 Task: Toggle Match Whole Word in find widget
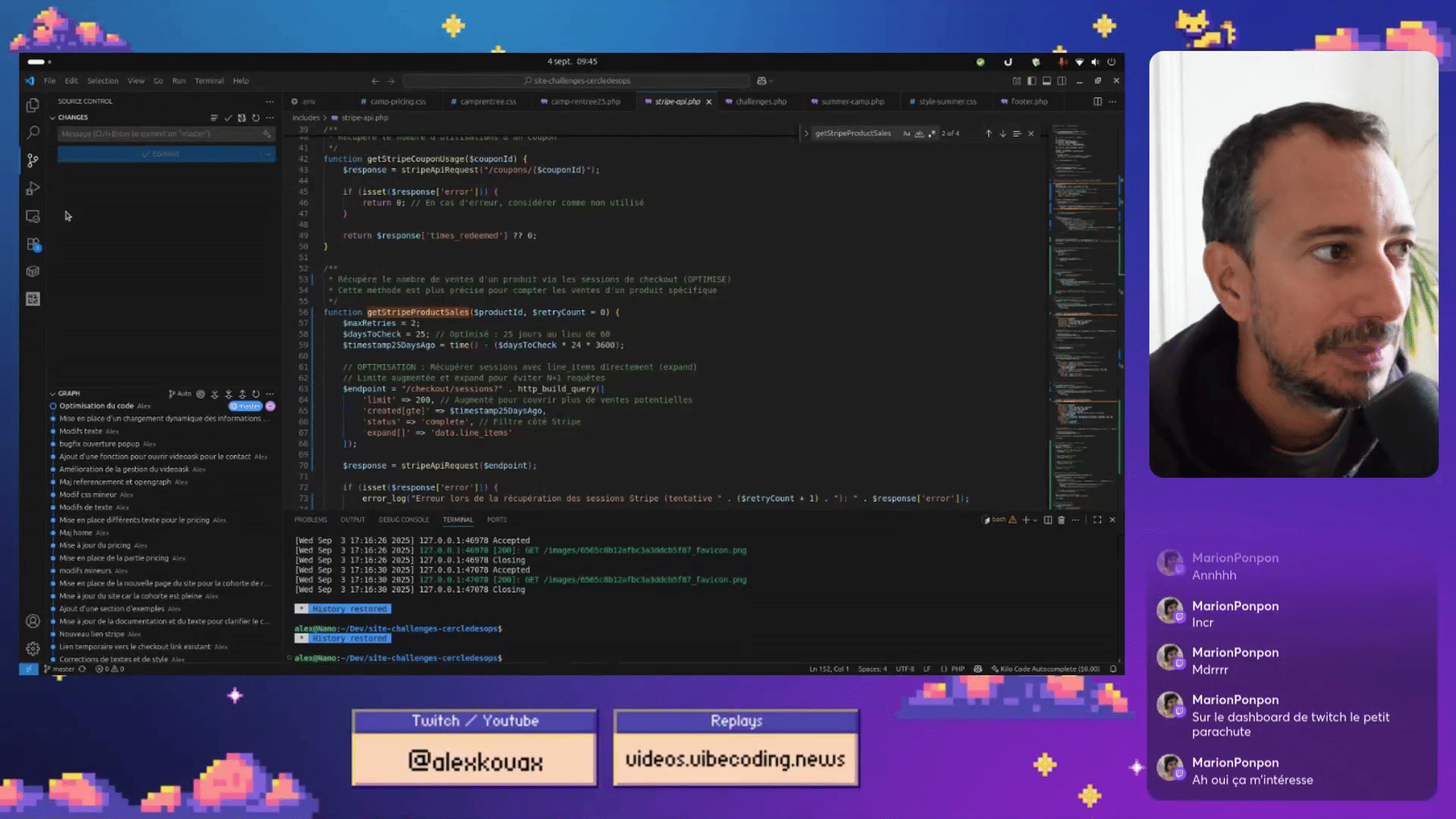pyautogui.click(x=919, y=133)
